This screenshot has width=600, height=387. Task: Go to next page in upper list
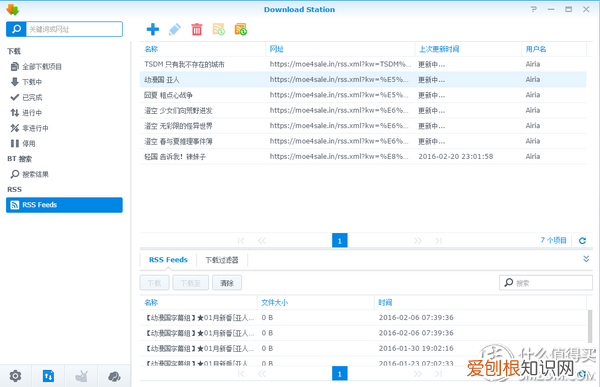coord(417,241)
